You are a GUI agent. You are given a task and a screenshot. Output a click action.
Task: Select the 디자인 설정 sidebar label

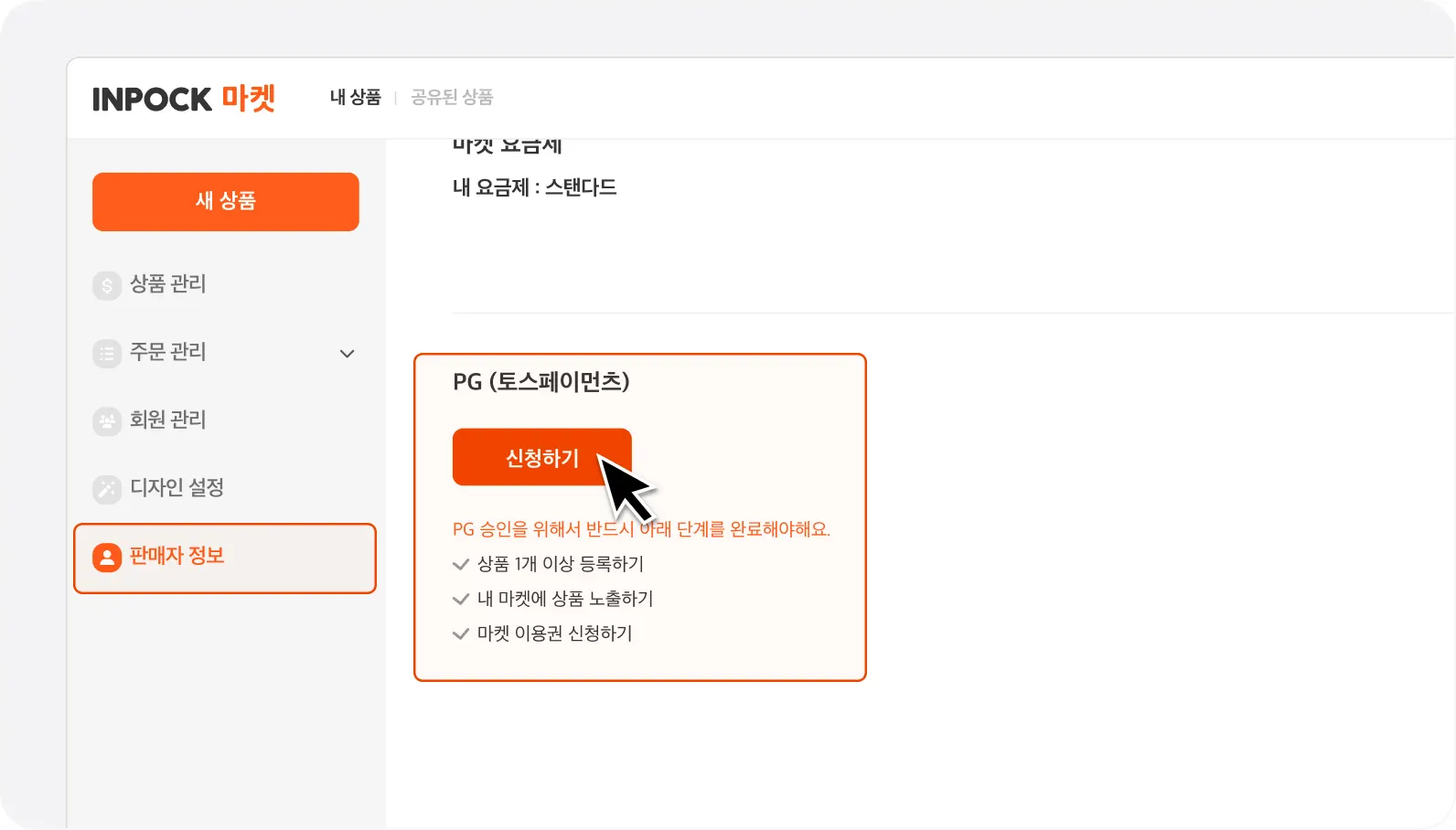point(177,487)
